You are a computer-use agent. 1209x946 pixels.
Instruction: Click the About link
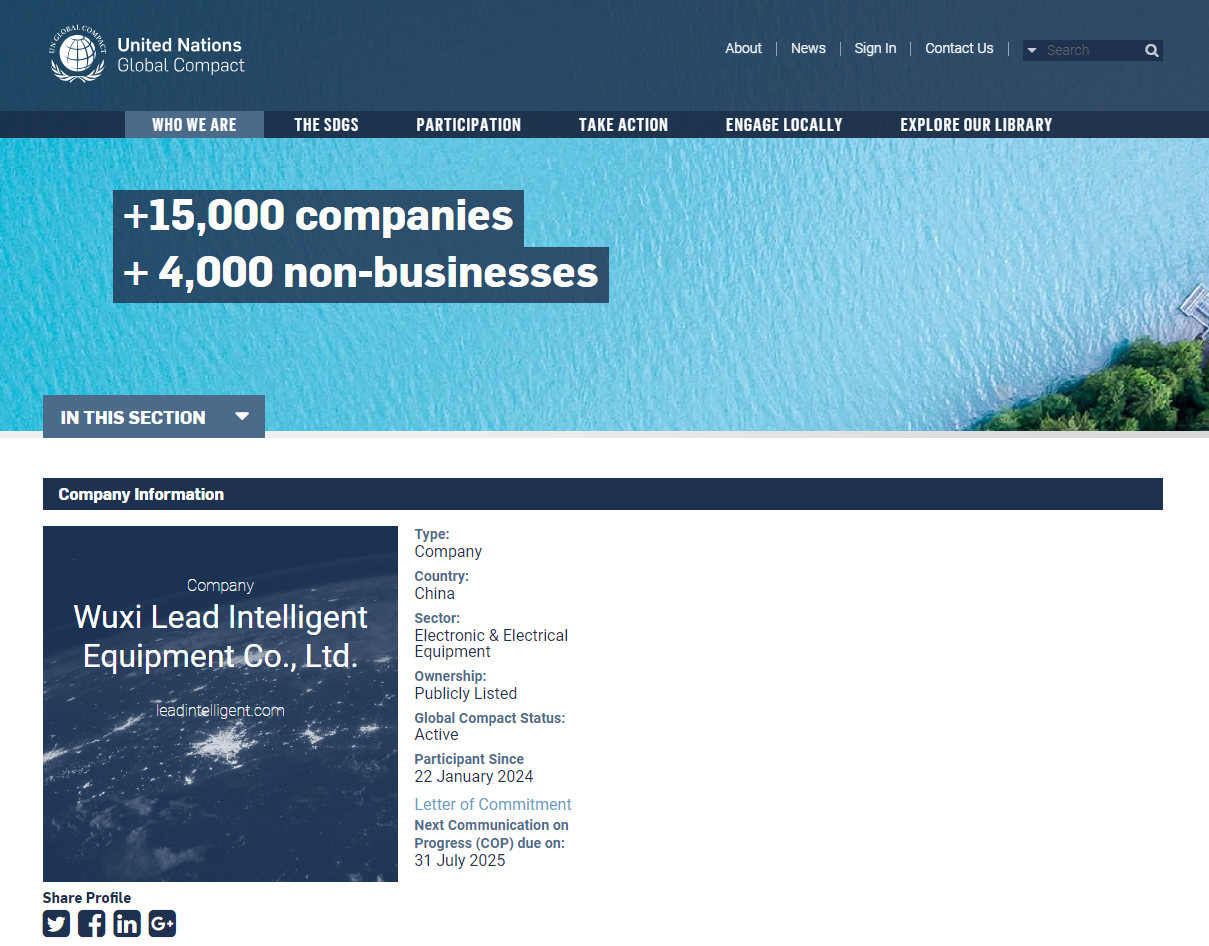[743, 48]
